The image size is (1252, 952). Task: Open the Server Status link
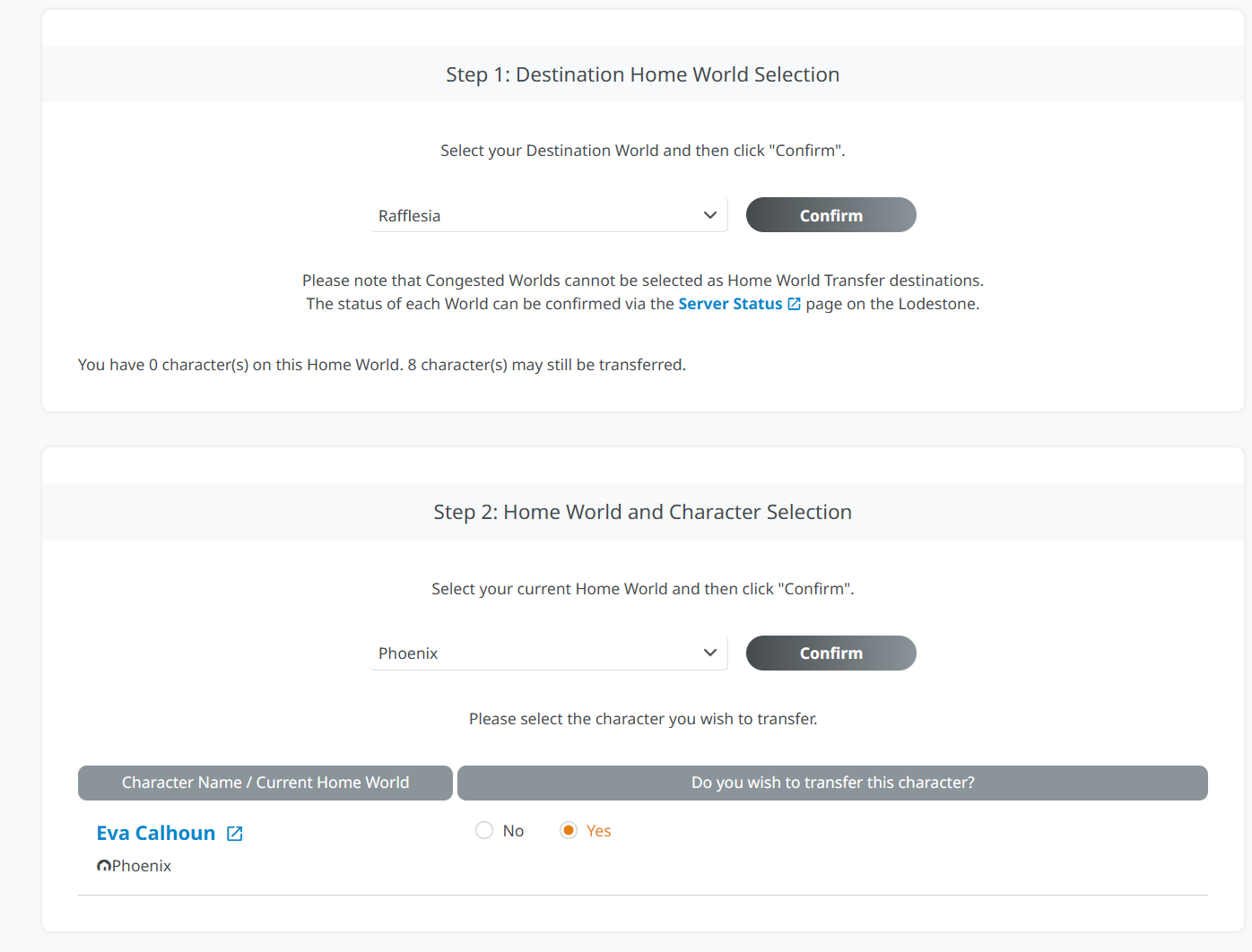coord(730,304)
